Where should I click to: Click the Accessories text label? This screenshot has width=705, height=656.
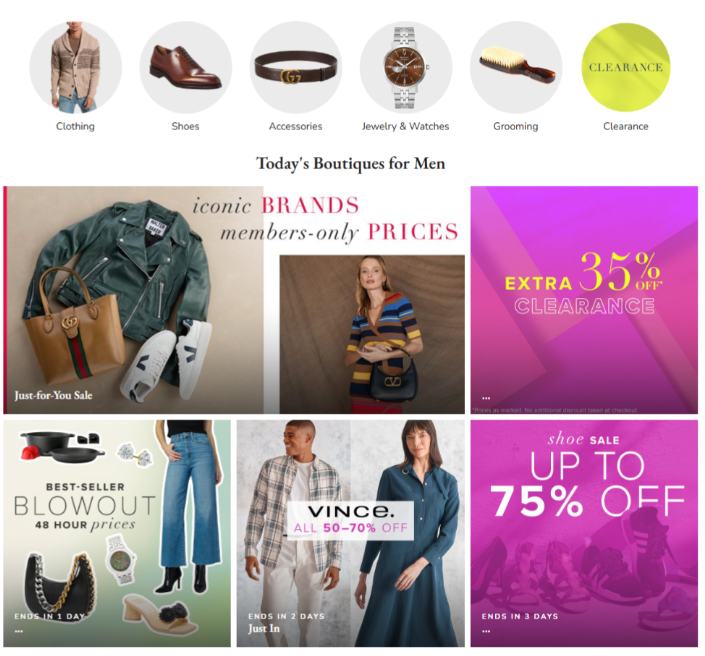[x=295, y=126]
